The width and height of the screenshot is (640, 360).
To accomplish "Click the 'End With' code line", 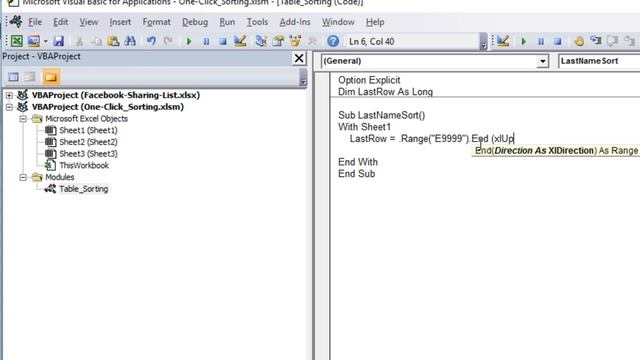I will click(x=358, y=162).
